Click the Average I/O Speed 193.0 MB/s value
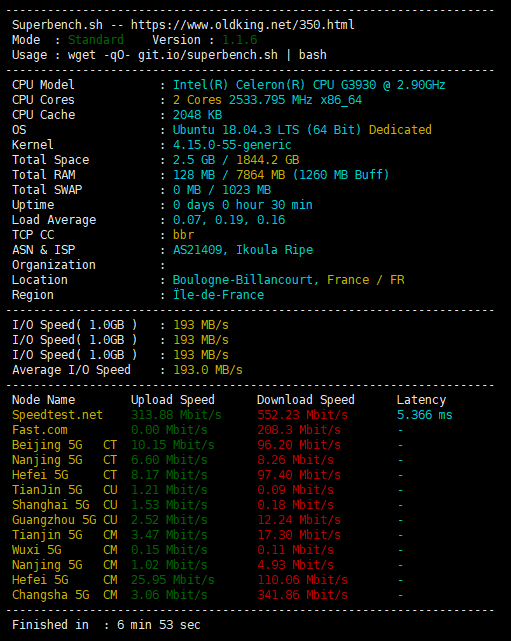This screenshot has width=511, height=641. [208, 370]
